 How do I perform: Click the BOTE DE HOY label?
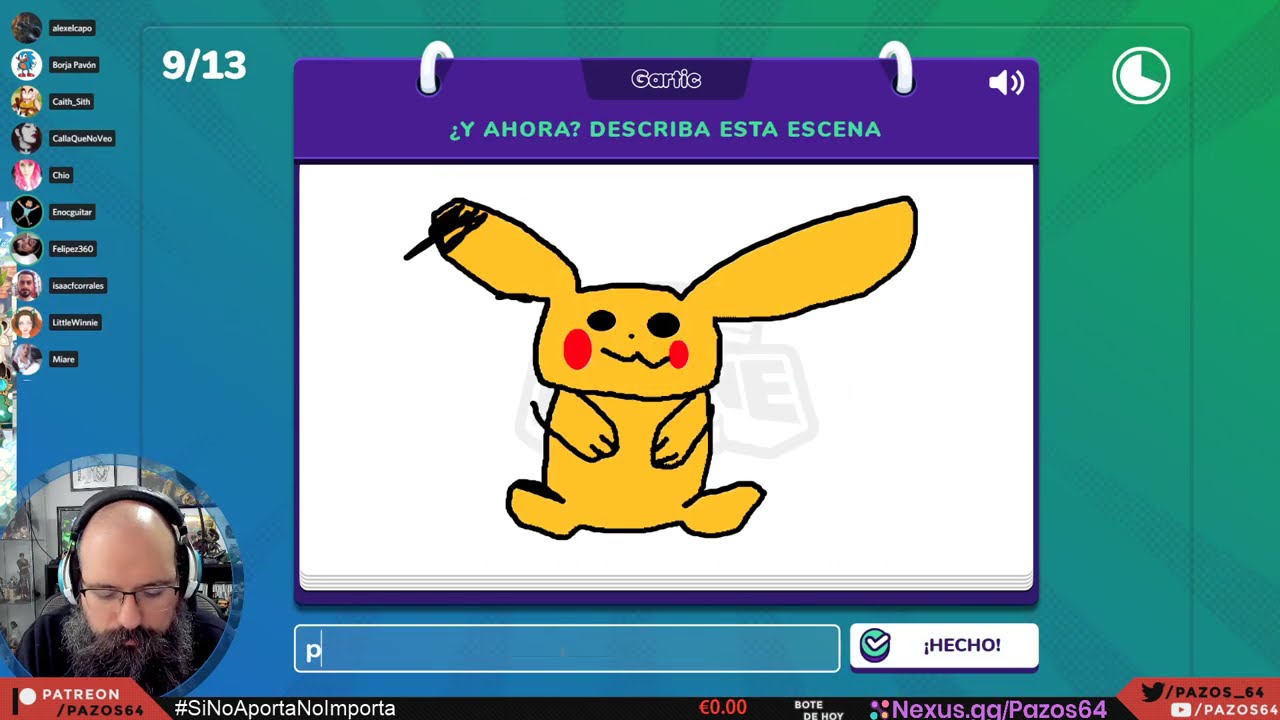pyautogui.click(x=819, y=710)
